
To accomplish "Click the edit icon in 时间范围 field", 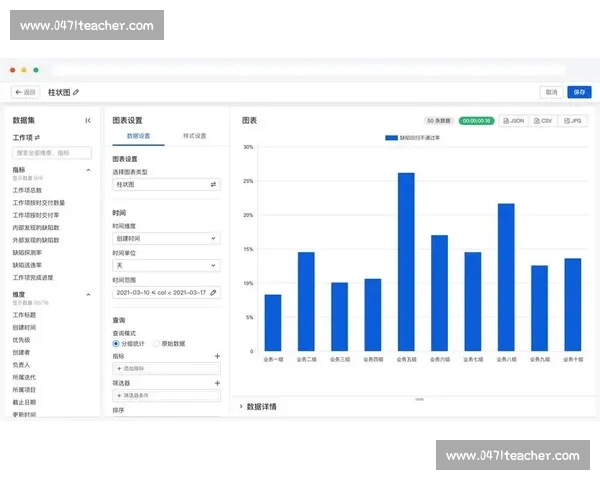I will coord(213,292).
